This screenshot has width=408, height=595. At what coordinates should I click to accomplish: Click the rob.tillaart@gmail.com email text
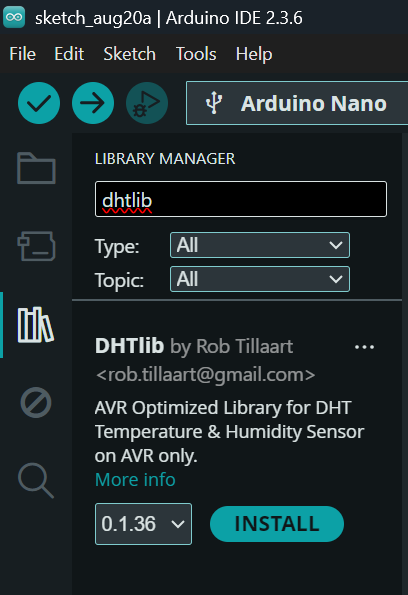(x=205, y=375)
